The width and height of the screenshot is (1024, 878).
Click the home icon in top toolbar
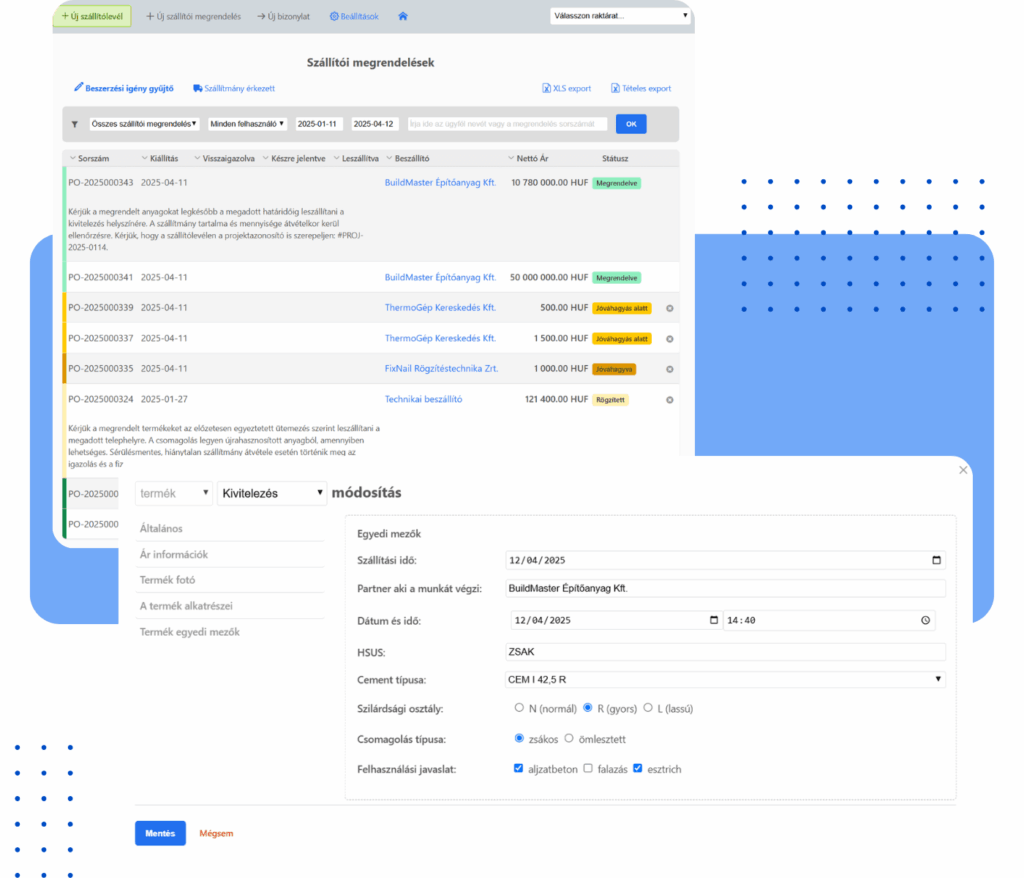403,16
